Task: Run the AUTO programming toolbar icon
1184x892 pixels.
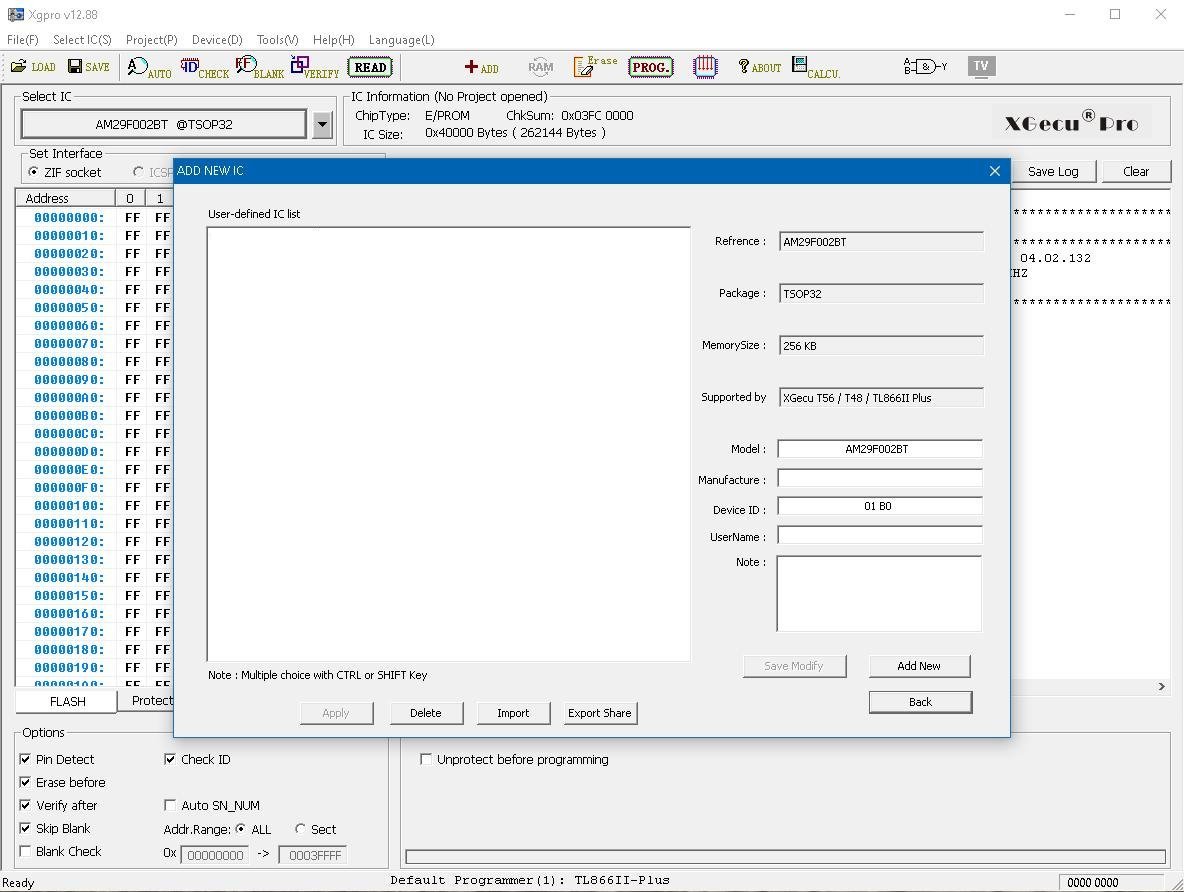Action: (149, 68)
